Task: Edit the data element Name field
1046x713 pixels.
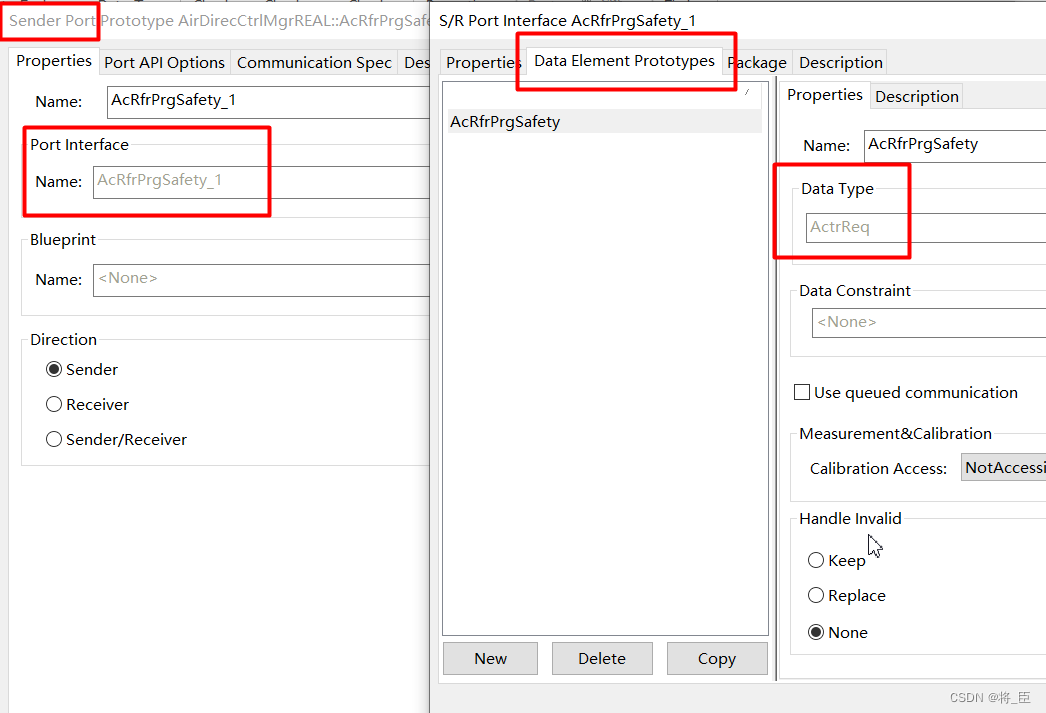Action: [955, 146]
